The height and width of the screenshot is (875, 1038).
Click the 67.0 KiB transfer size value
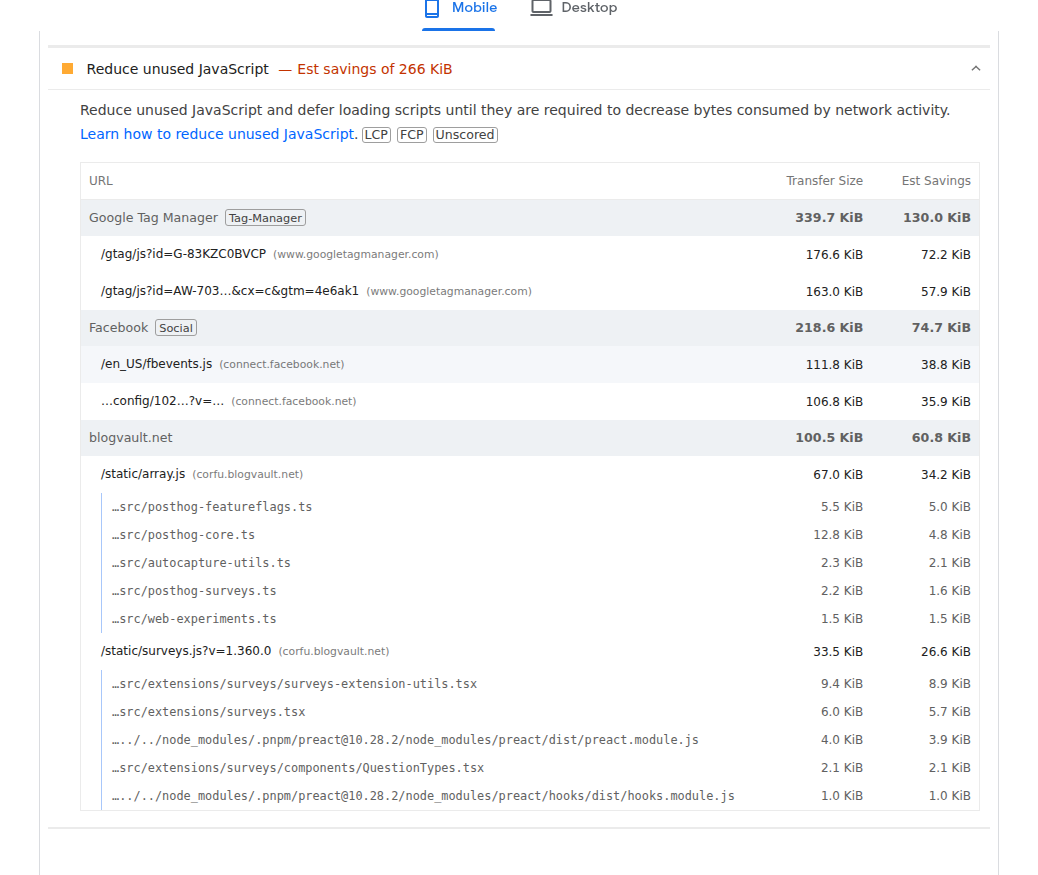pyautogui.click(x=838, y=475)
